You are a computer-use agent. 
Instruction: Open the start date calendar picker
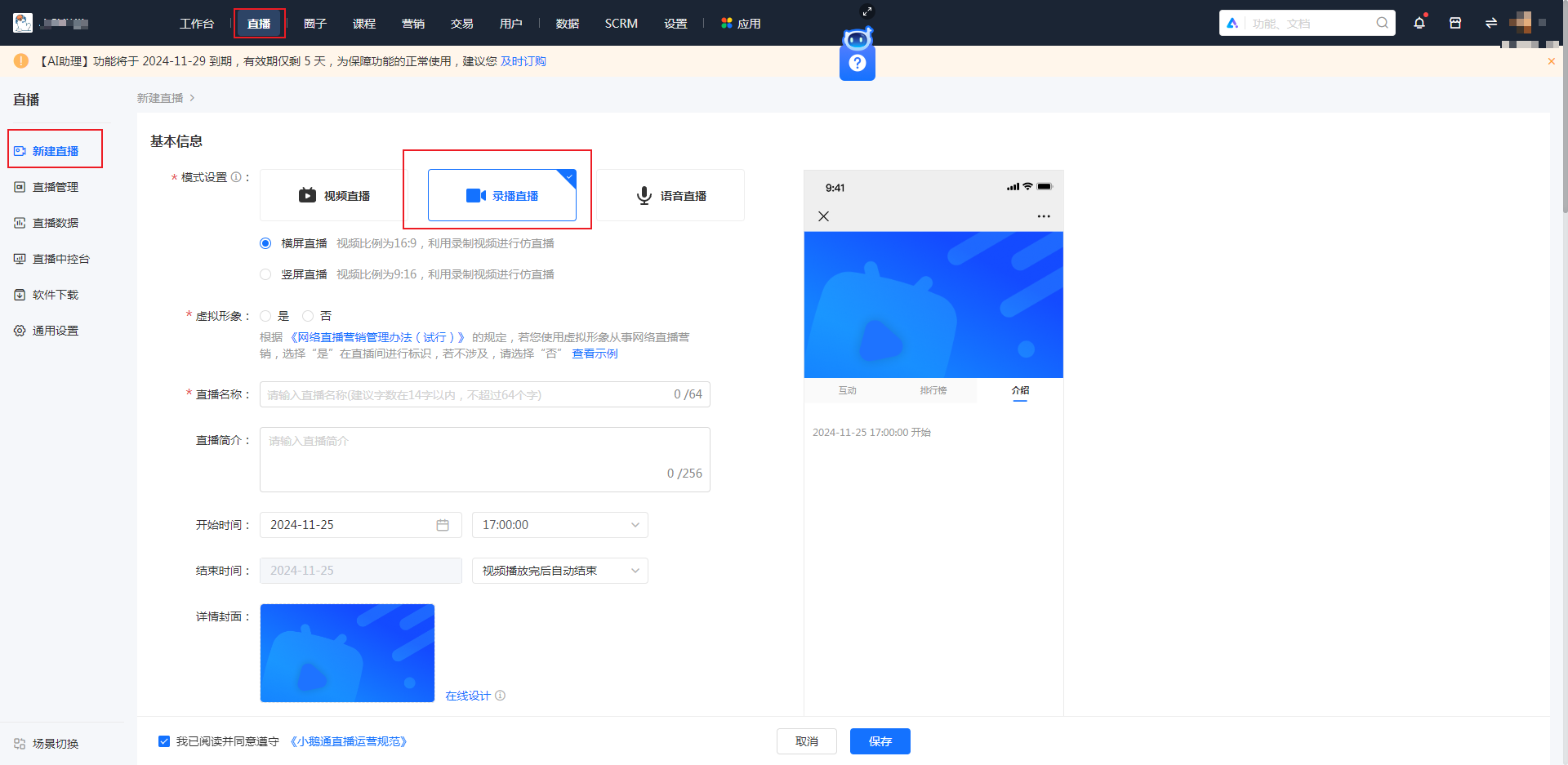pos(443,525)
